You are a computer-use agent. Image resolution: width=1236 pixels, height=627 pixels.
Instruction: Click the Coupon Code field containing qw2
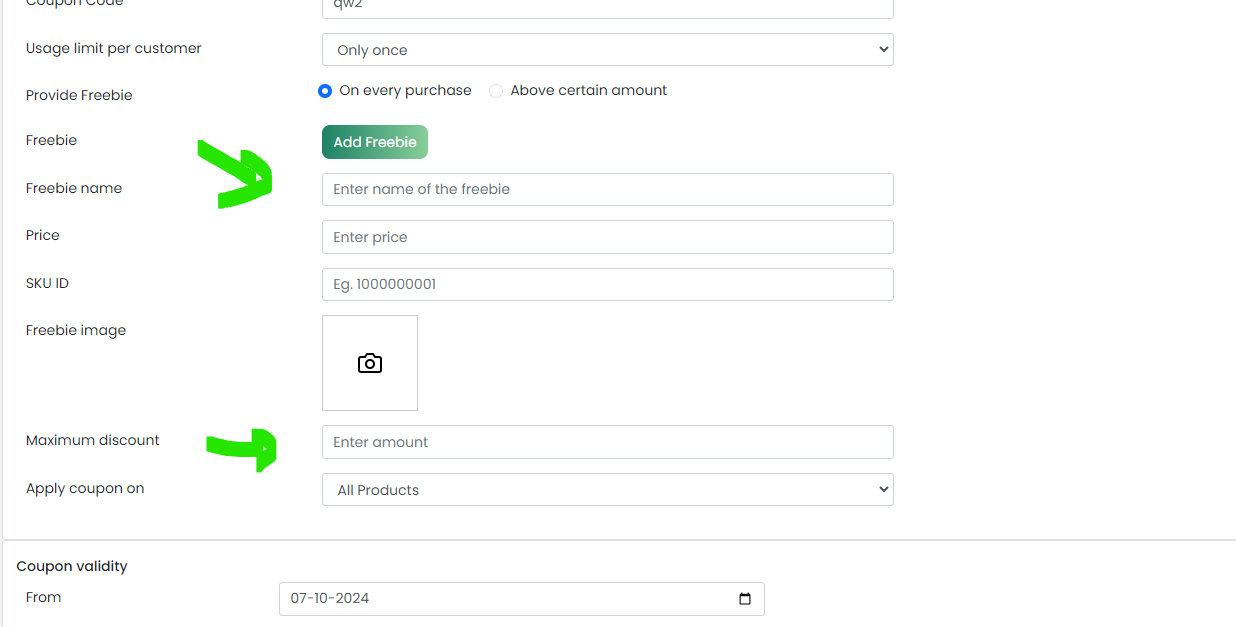click(x=608, y=6)
